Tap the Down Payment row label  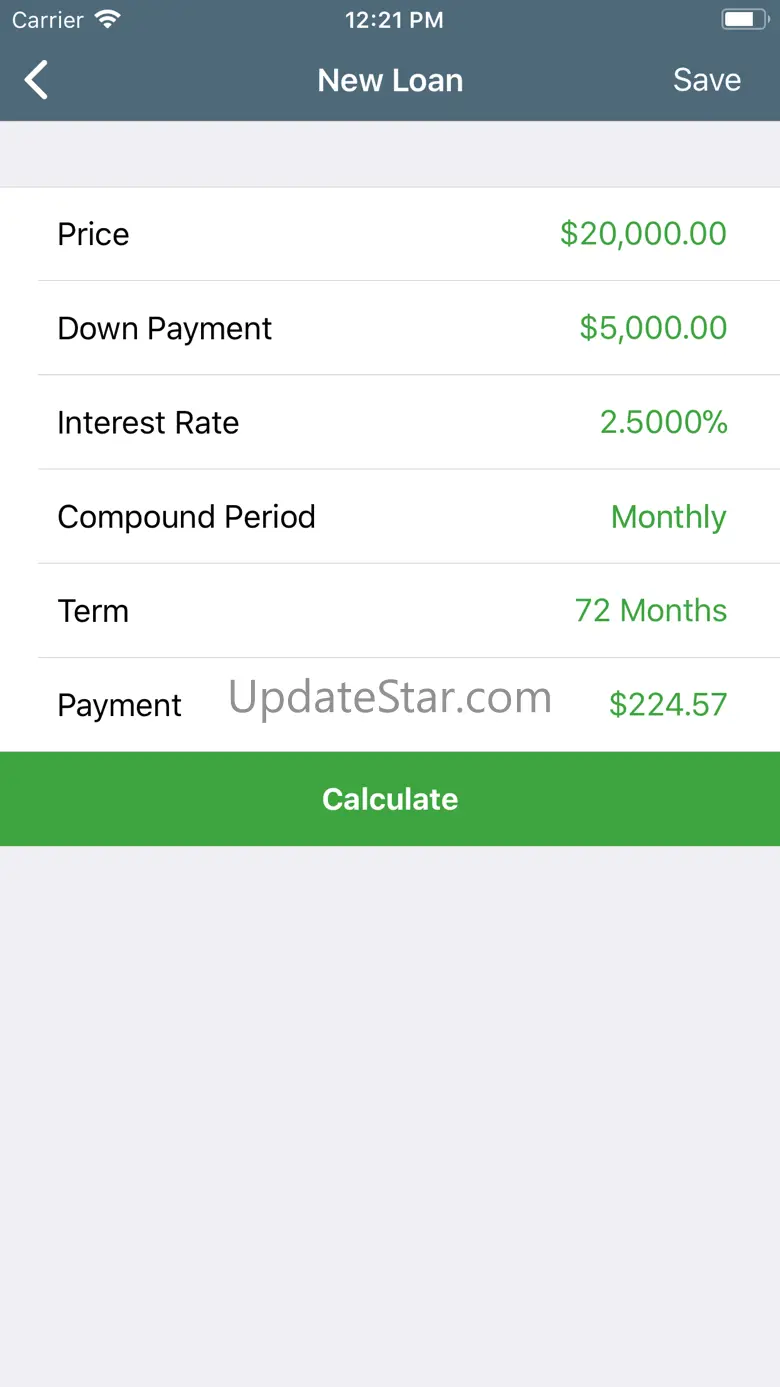(165, 328)
